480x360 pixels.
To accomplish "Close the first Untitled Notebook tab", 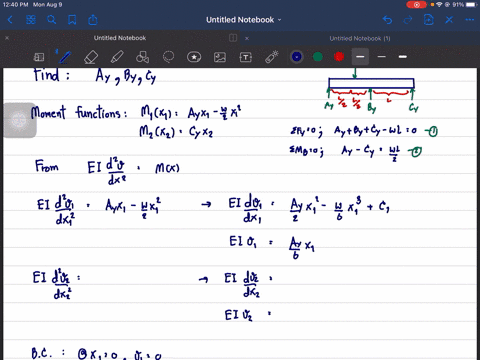I will click(7, 38).
